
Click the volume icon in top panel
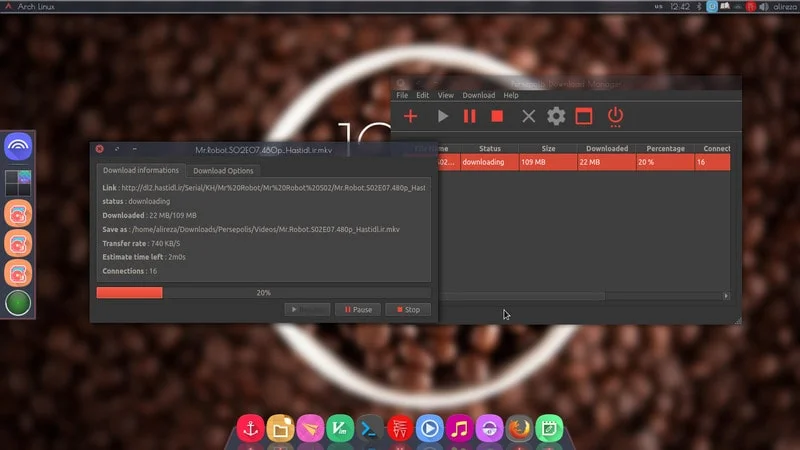coord(764,7)
